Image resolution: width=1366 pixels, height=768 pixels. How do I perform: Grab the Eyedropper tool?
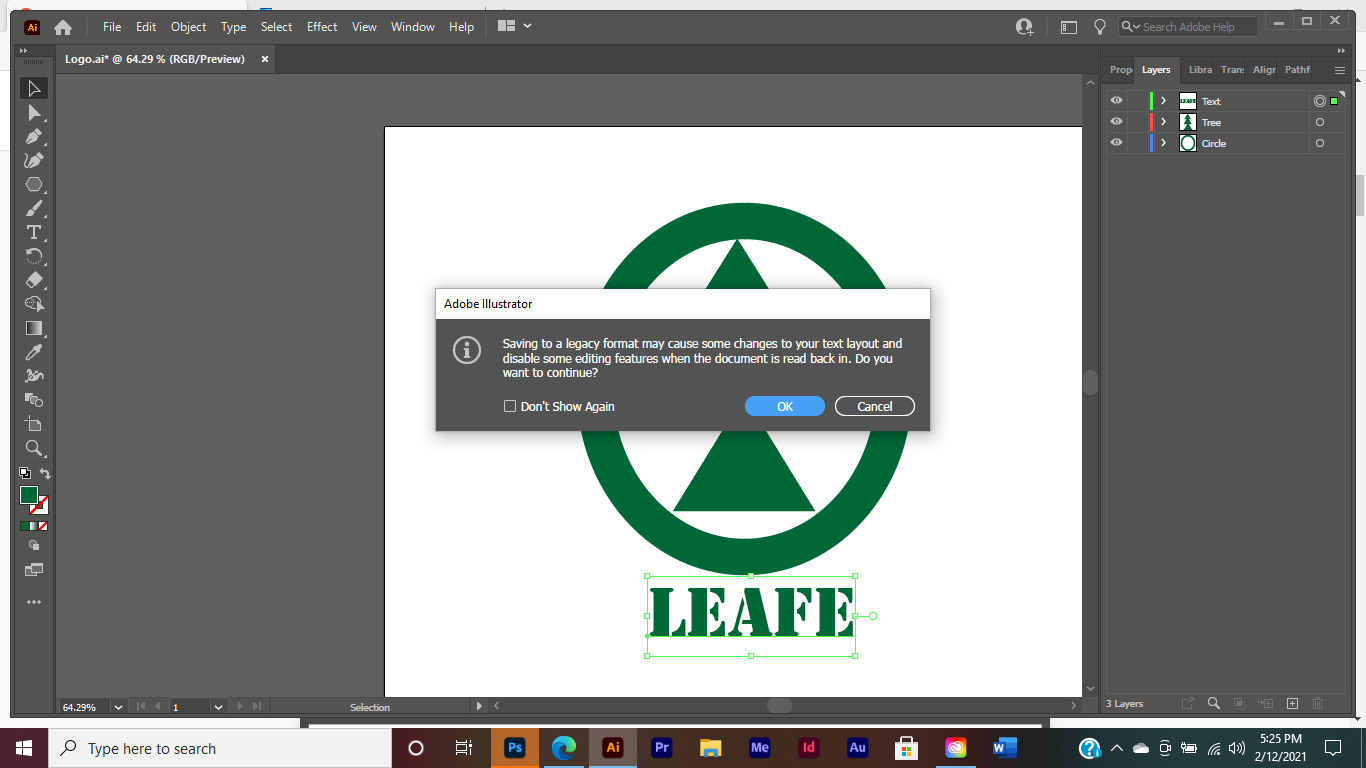34,352
